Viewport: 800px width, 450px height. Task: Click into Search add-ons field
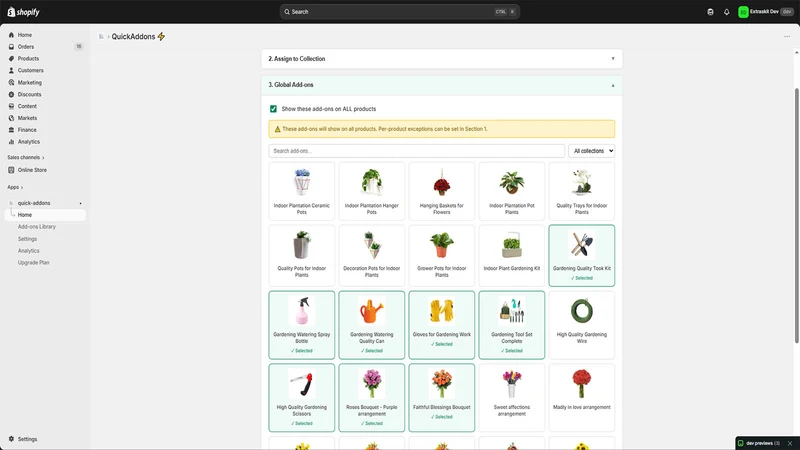pos(416,151)
